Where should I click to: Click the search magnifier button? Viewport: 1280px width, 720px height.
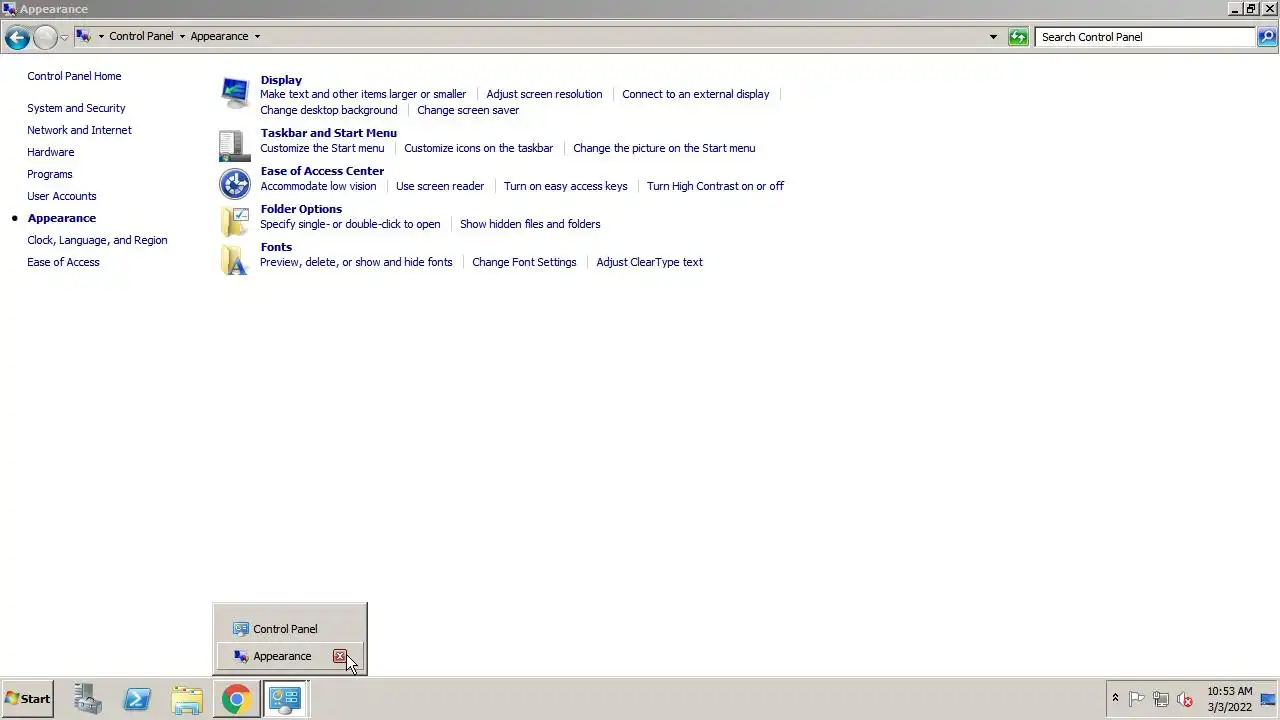(x=1267, y=37)
